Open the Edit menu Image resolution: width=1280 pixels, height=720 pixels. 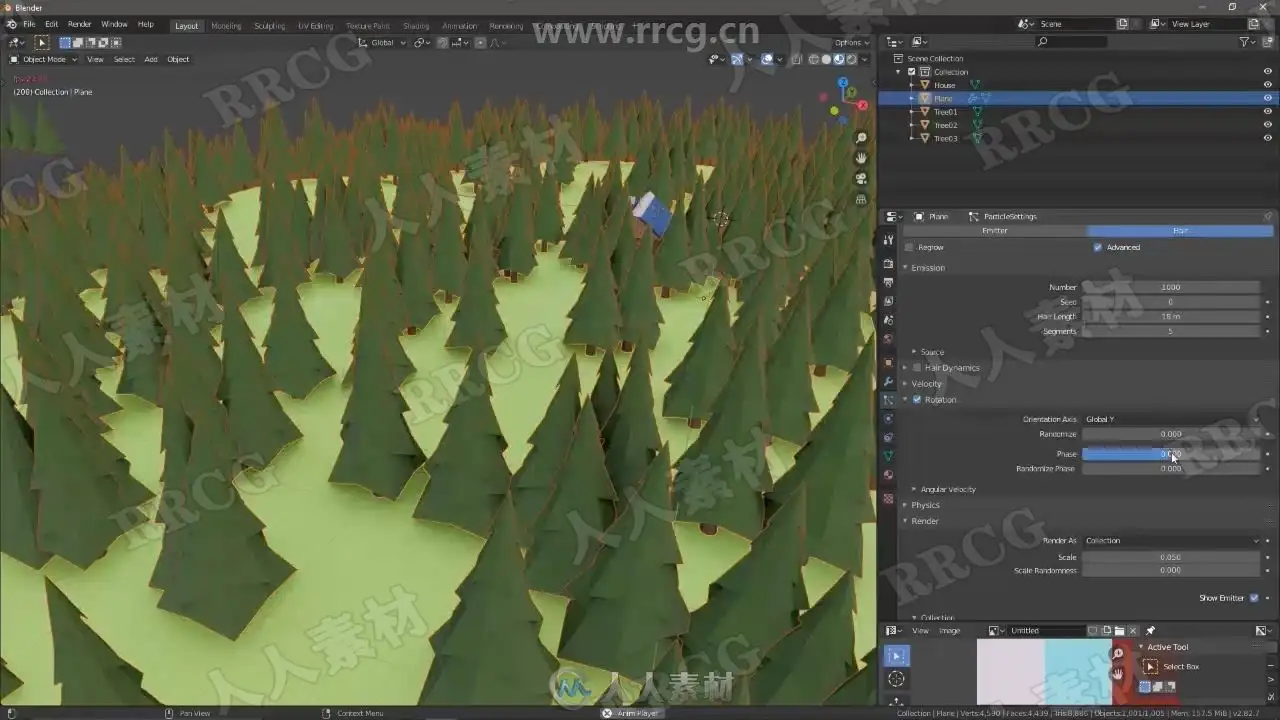[x=51, y=24]
